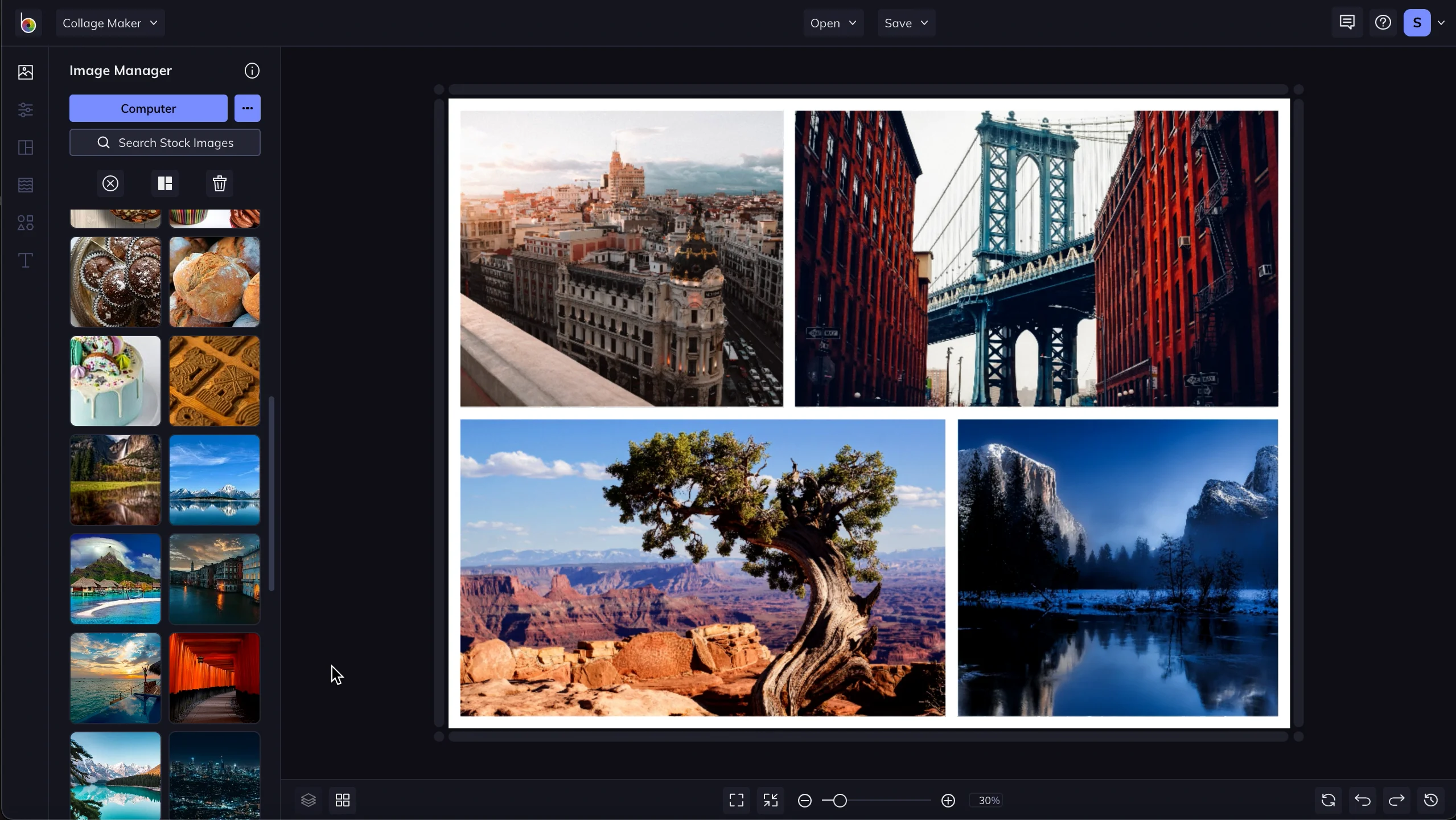
Task: Open the history clock icon
Action: (1431, 800)
